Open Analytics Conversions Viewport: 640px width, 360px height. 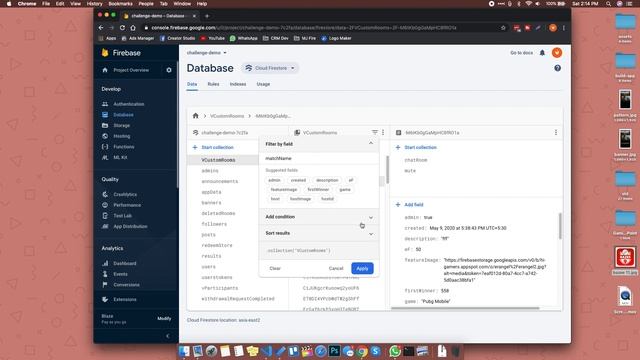pyautogui.click(x=126, y=284)
